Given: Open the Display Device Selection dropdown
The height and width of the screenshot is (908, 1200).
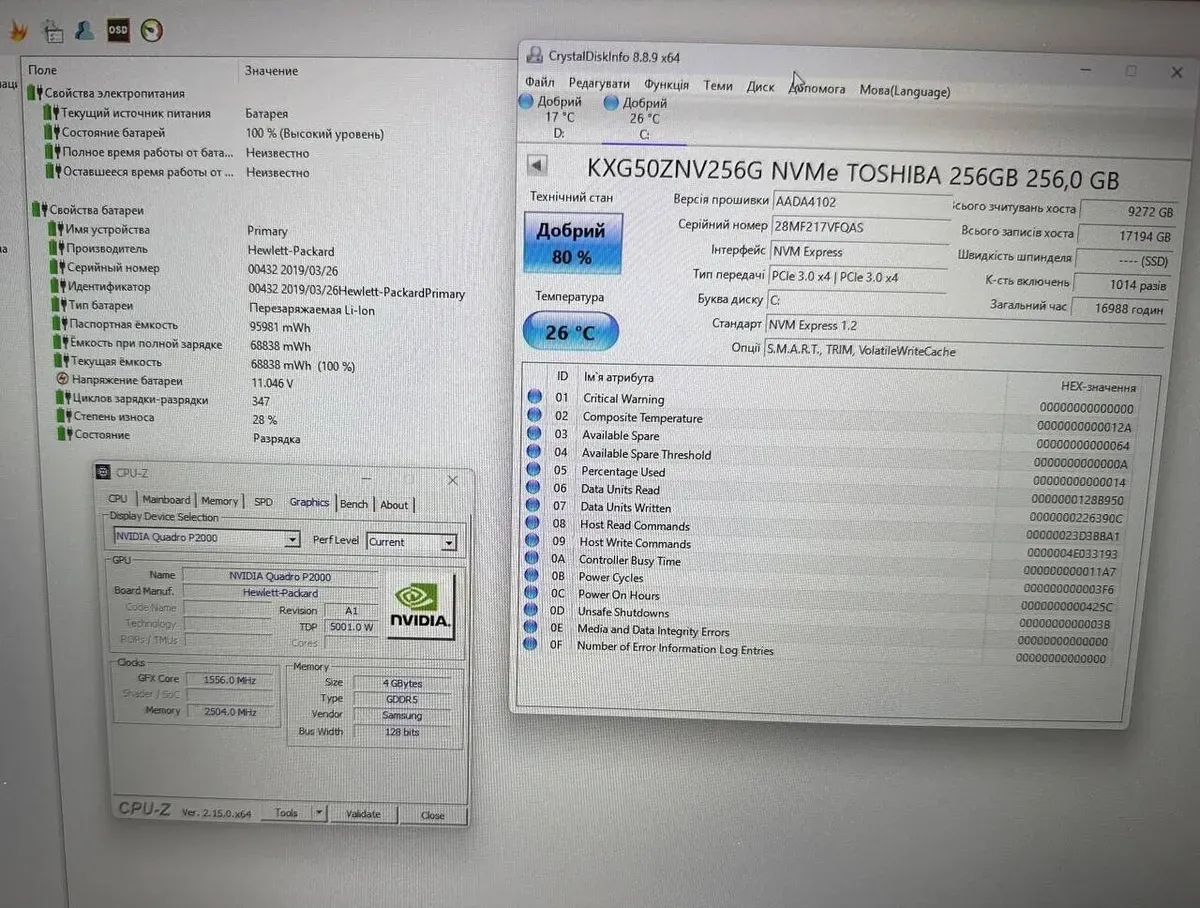Looking at the screenshot, I should 292,540.
